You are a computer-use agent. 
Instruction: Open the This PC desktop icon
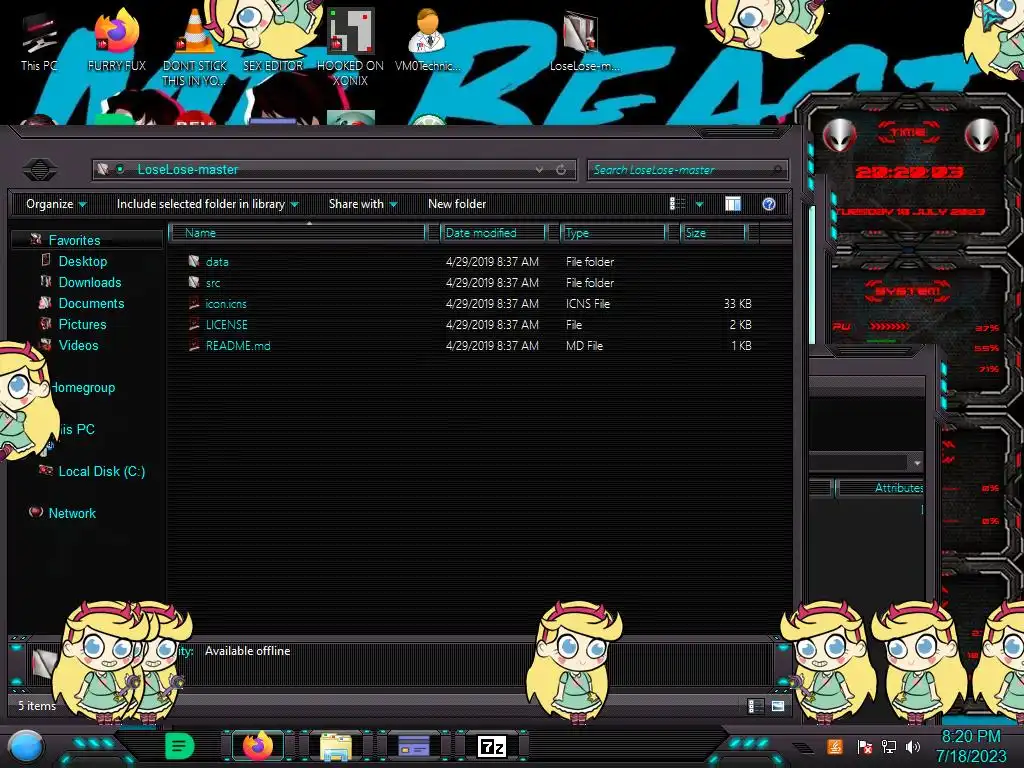click(x=39, y=43)
